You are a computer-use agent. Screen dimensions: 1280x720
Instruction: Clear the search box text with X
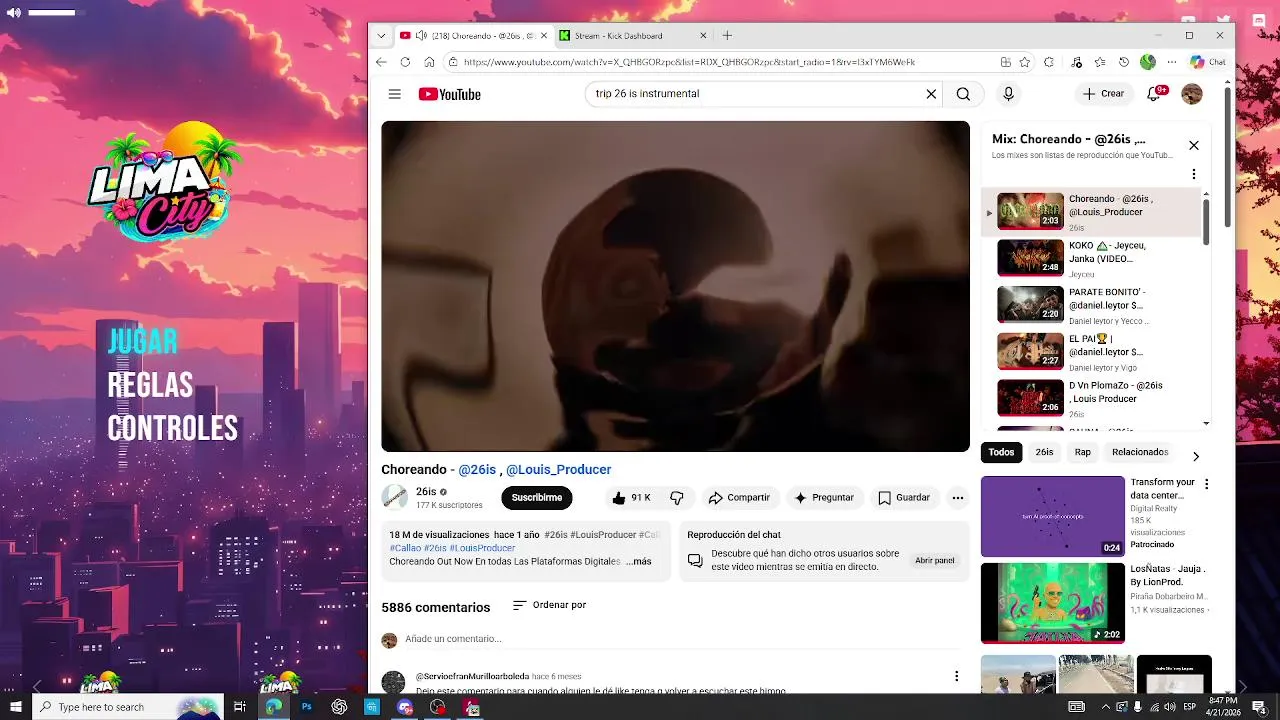click(931, 94)
